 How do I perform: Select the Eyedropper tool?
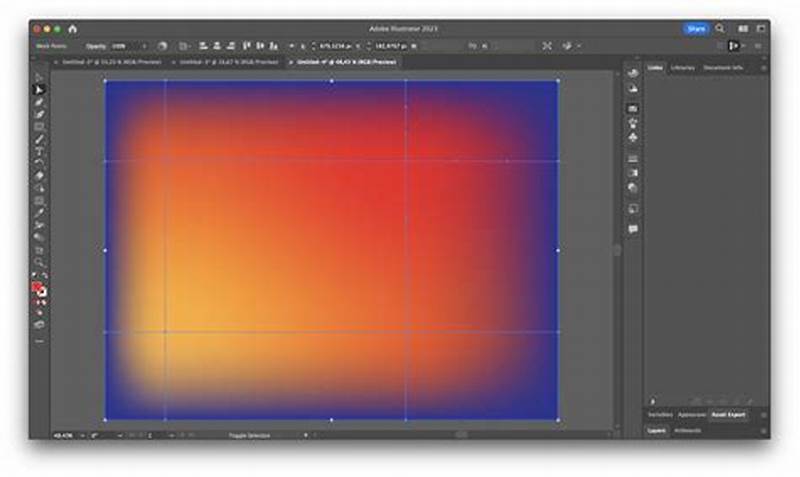39,213
